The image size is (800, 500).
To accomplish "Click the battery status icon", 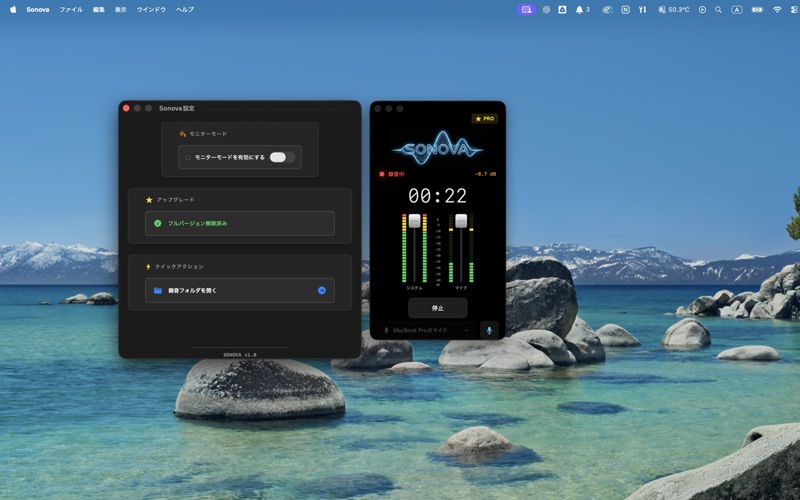I will (x=757, y=9).
